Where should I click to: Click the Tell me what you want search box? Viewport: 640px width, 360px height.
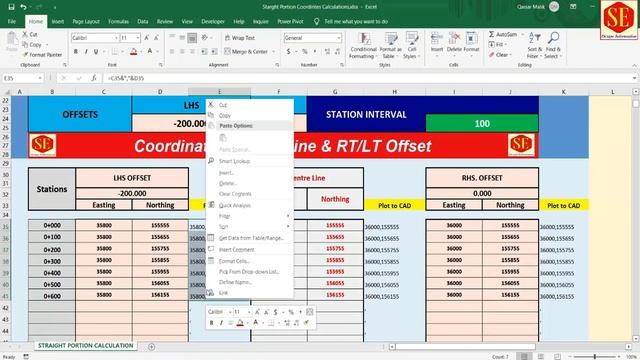pos(356,21)
